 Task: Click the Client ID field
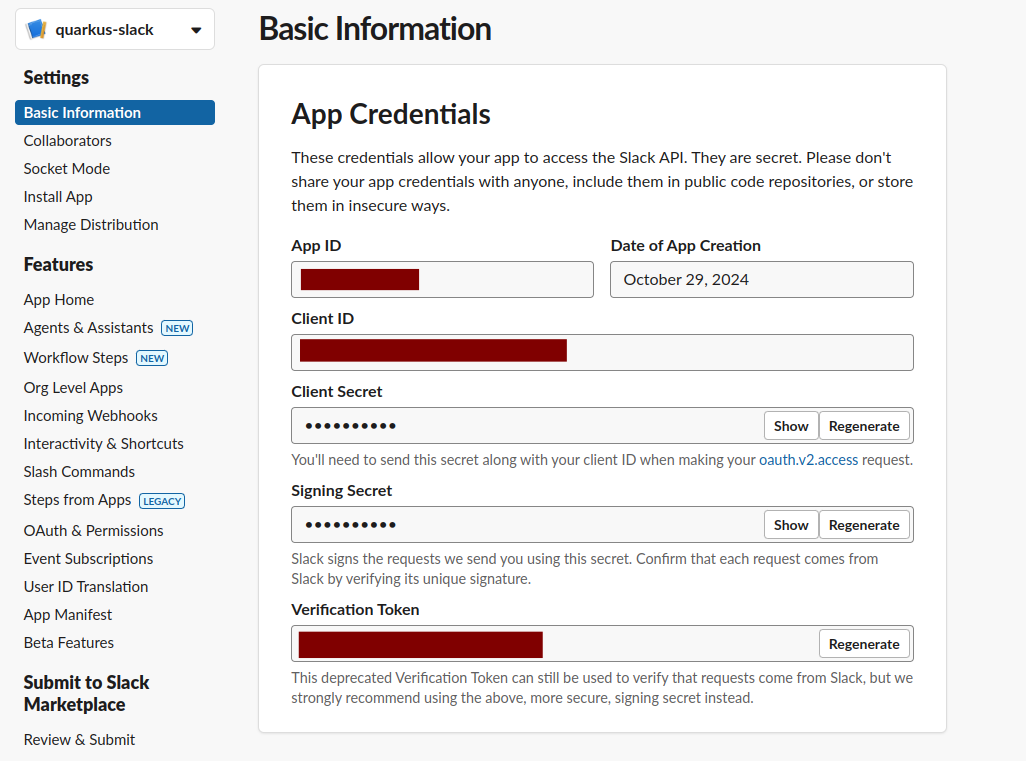[602, 353]
